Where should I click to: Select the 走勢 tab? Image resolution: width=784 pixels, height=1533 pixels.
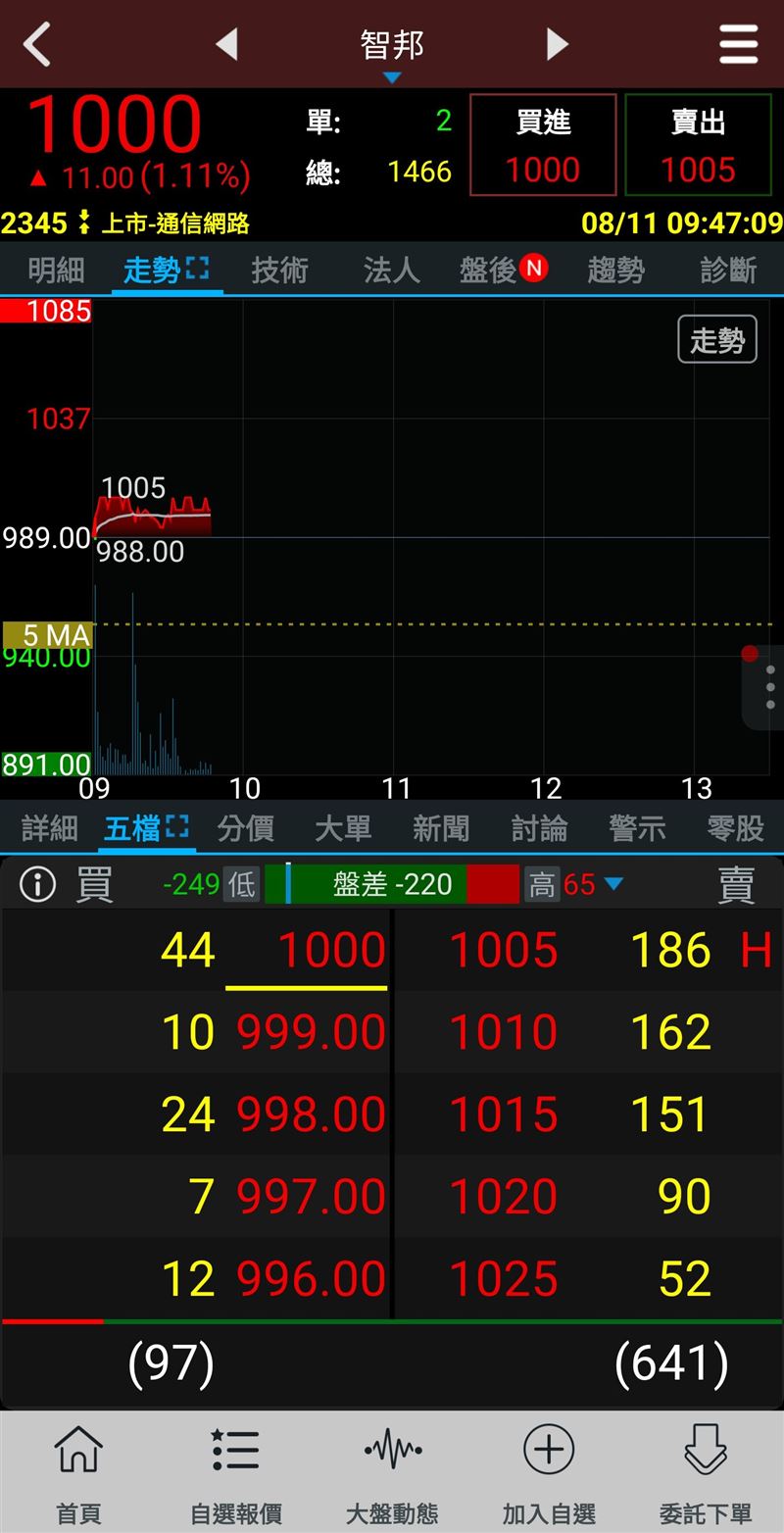coord(167,270)
